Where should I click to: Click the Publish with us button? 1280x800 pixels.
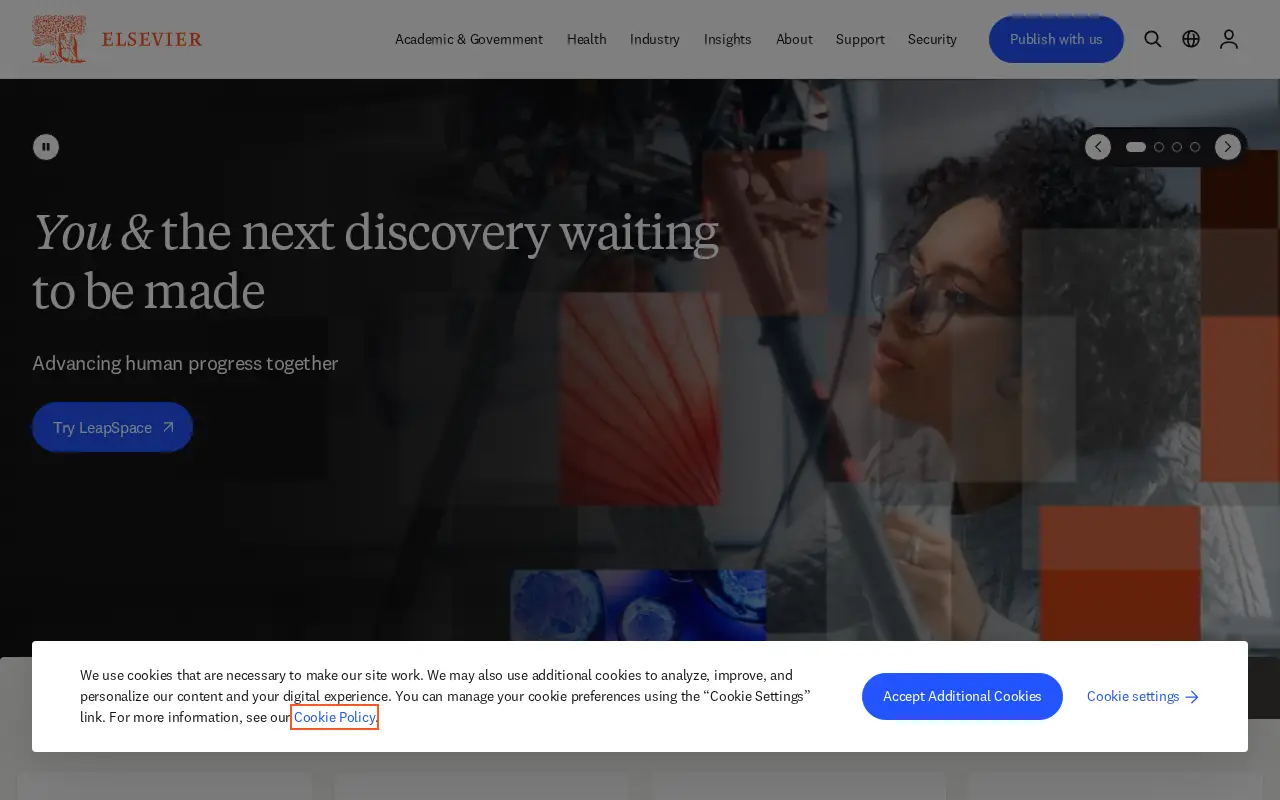tap(1056, 39)
